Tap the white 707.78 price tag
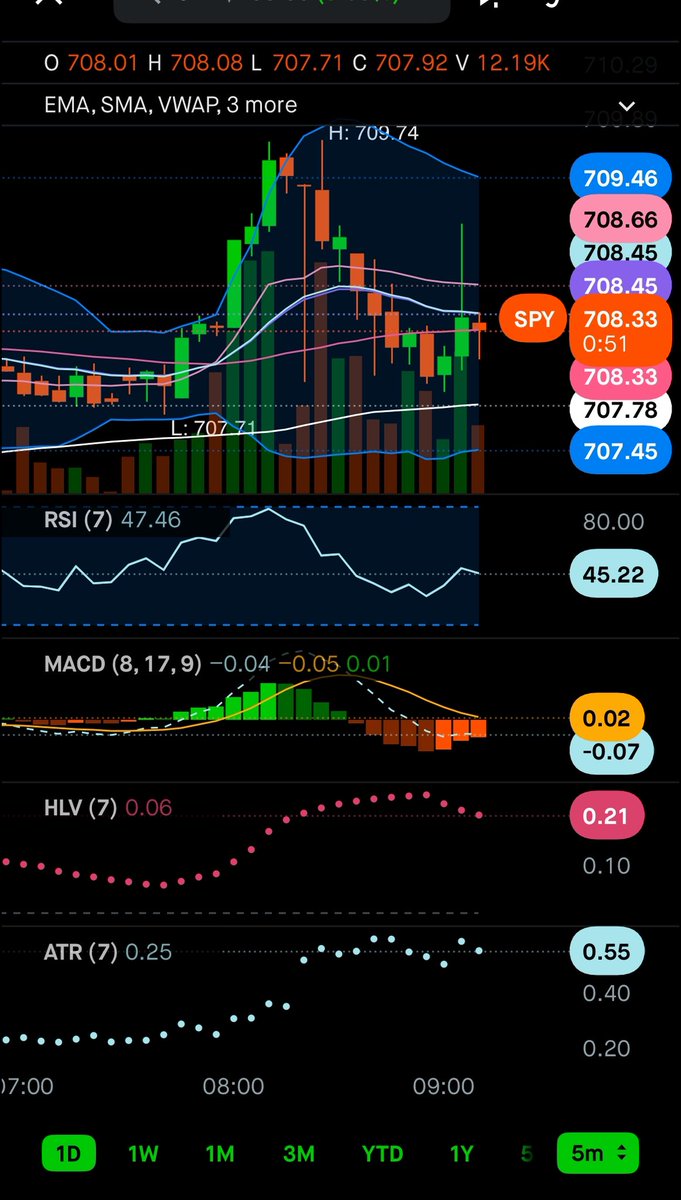Screen dimensions: 681x1200 click(620, 411)
